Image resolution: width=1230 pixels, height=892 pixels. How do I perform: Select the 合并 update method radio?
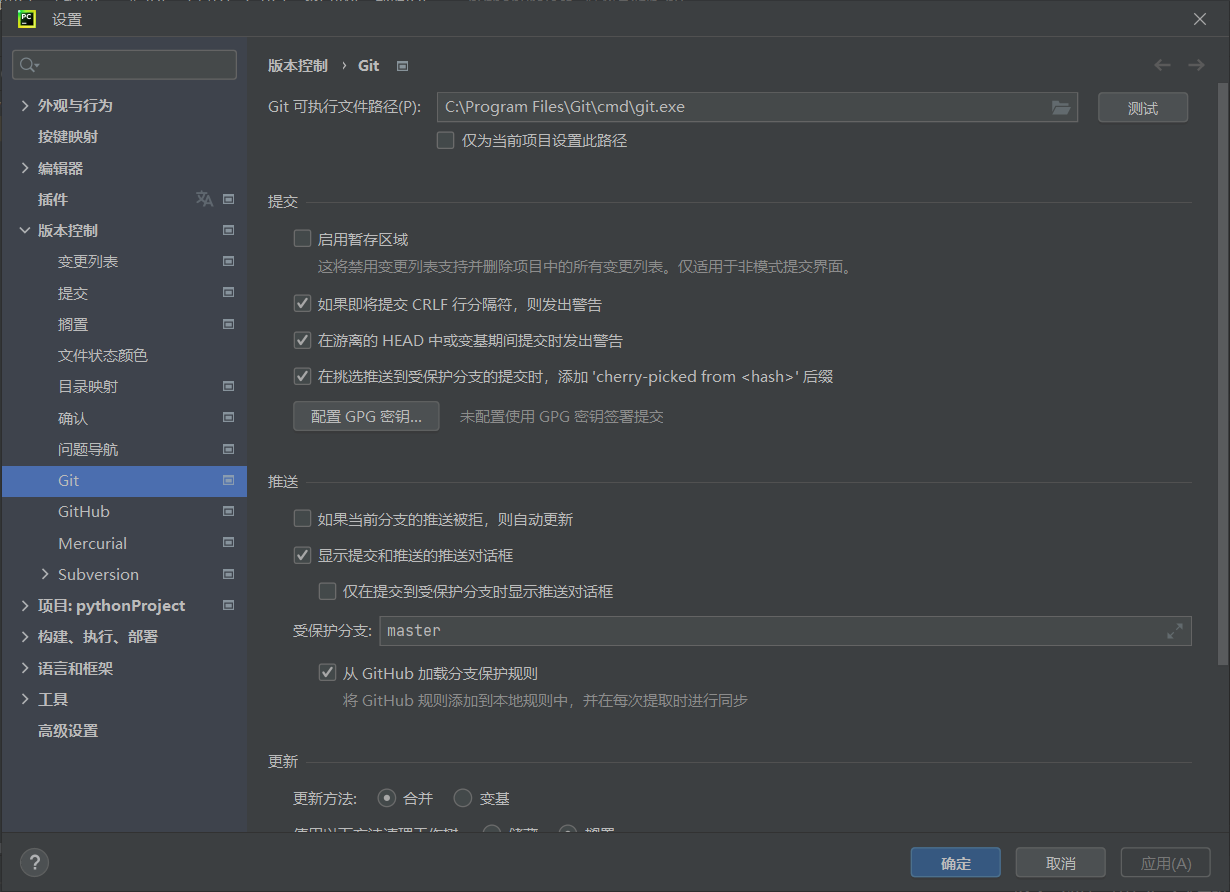pos(387,798)
